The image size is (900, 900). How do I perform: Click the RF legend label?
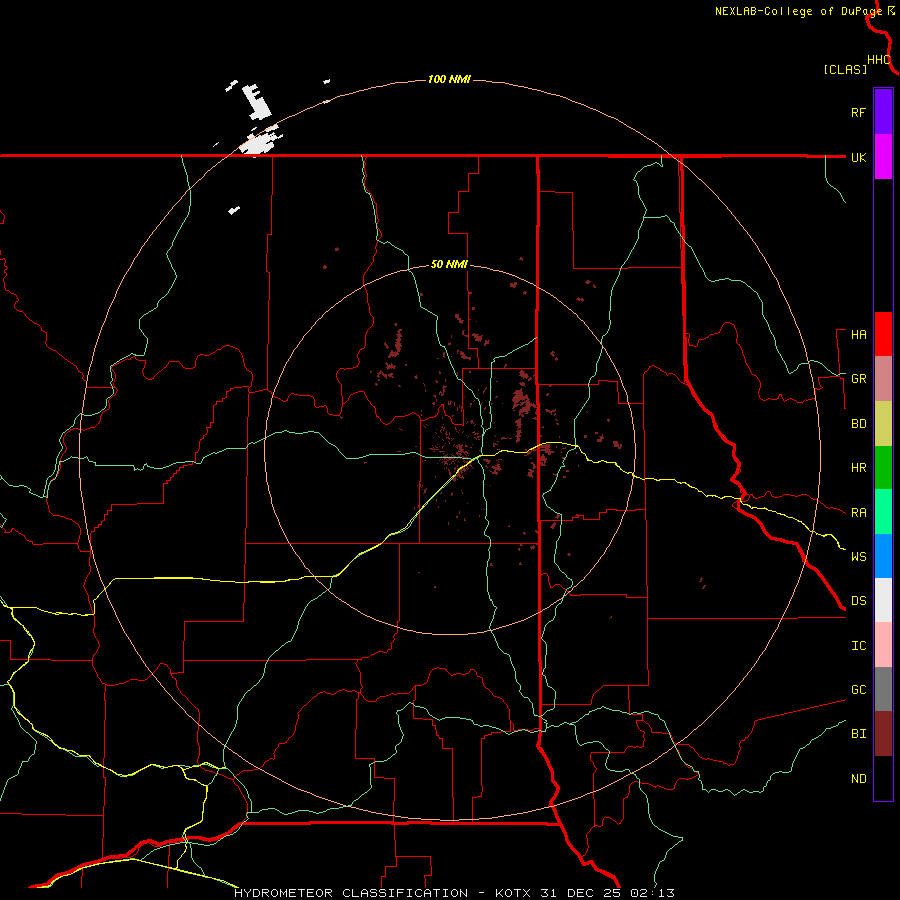pos(858,112)
